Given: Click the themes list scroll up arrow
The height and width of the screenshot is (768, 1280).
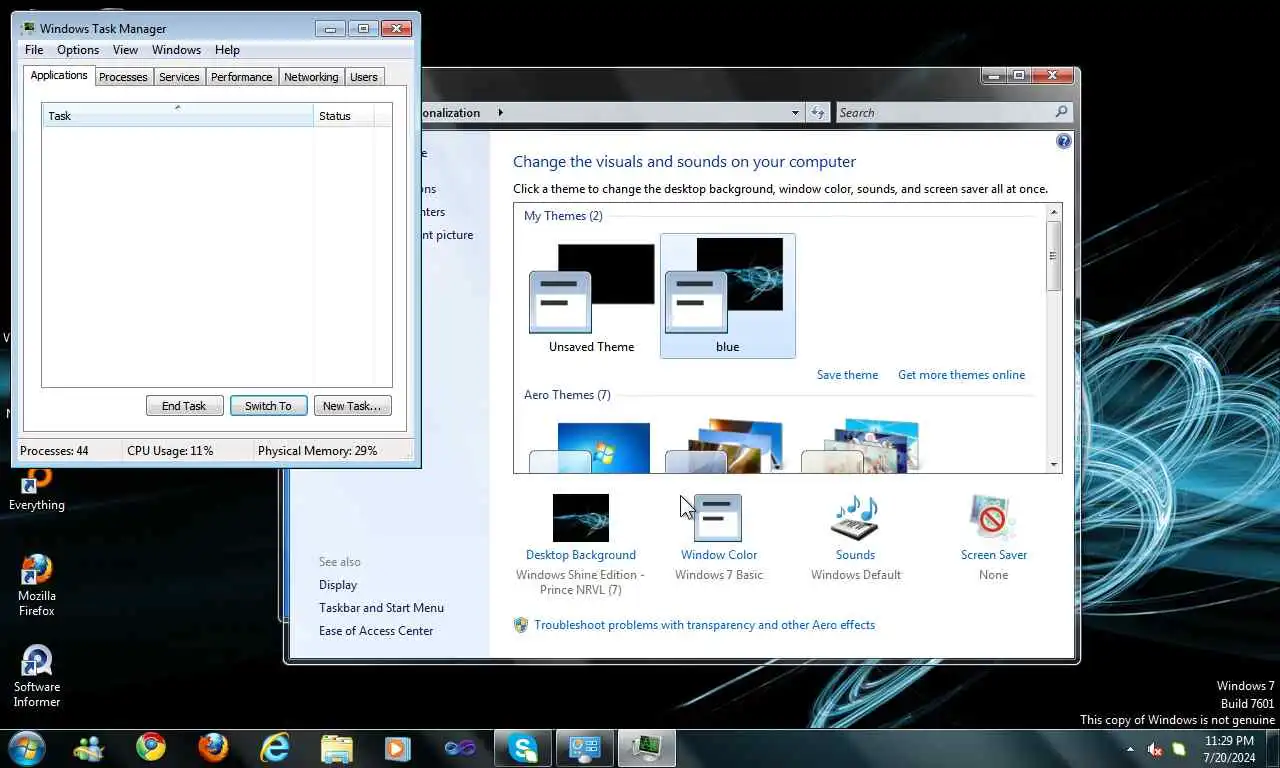Looking at the screenshot, I should pos(1053,212).
